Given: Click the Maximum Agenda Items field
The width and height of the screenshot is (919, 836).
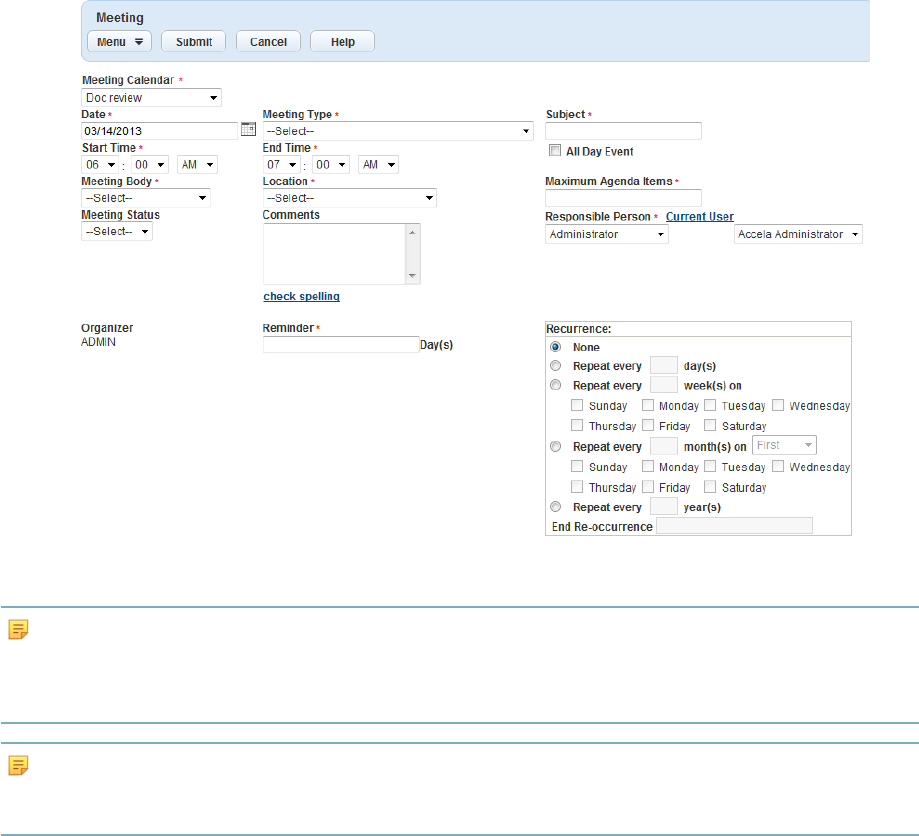Looking at the screenshot, I should coord(623,198).
